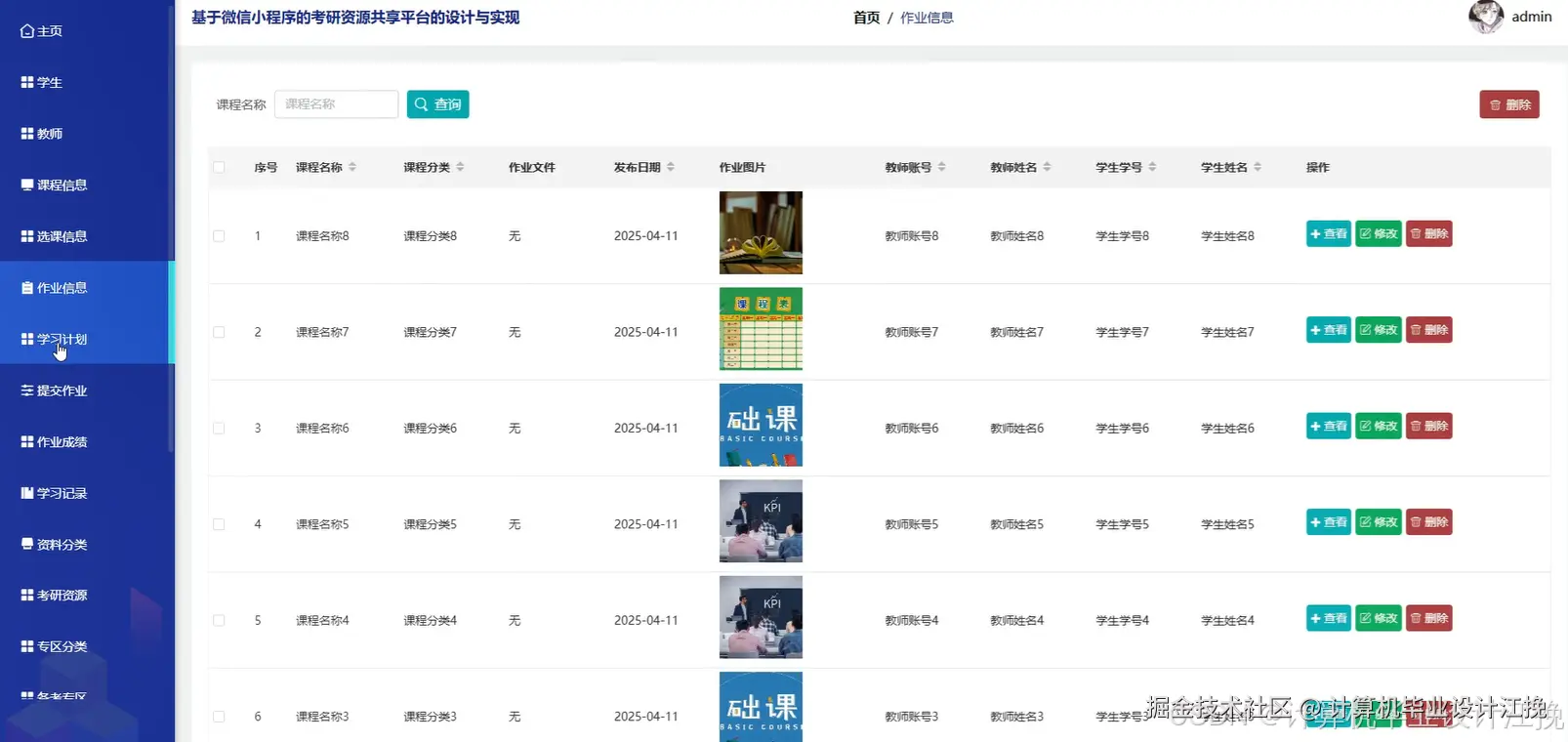This screenshot has width=1568, height=742.
Task: Click the grid icon beside 学习计划
Action: tap(27, 339)
